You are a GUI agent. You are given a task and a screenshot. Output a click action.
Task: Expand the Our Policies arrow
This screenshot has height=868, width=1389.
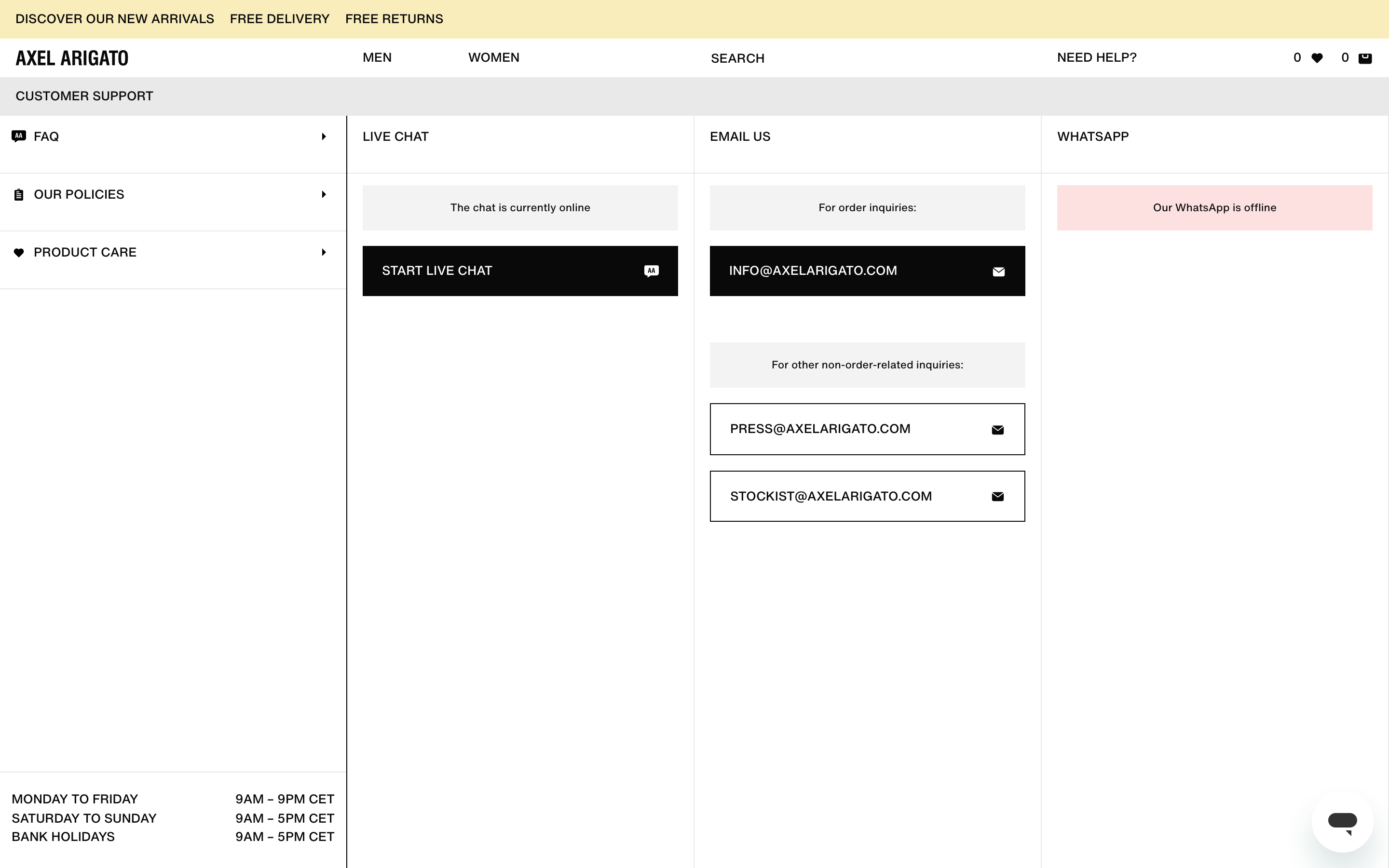point(324,195)
